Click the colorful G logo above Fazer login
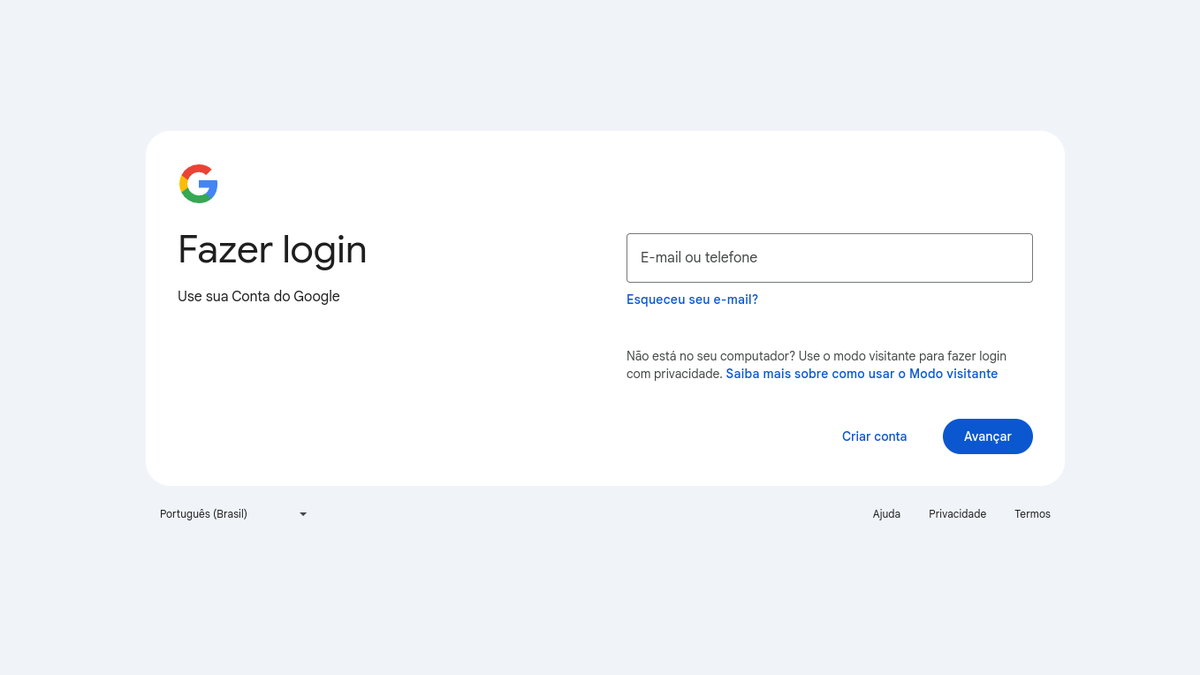The height and width of the screenshot is (675, 1200). tap(198, 183)
